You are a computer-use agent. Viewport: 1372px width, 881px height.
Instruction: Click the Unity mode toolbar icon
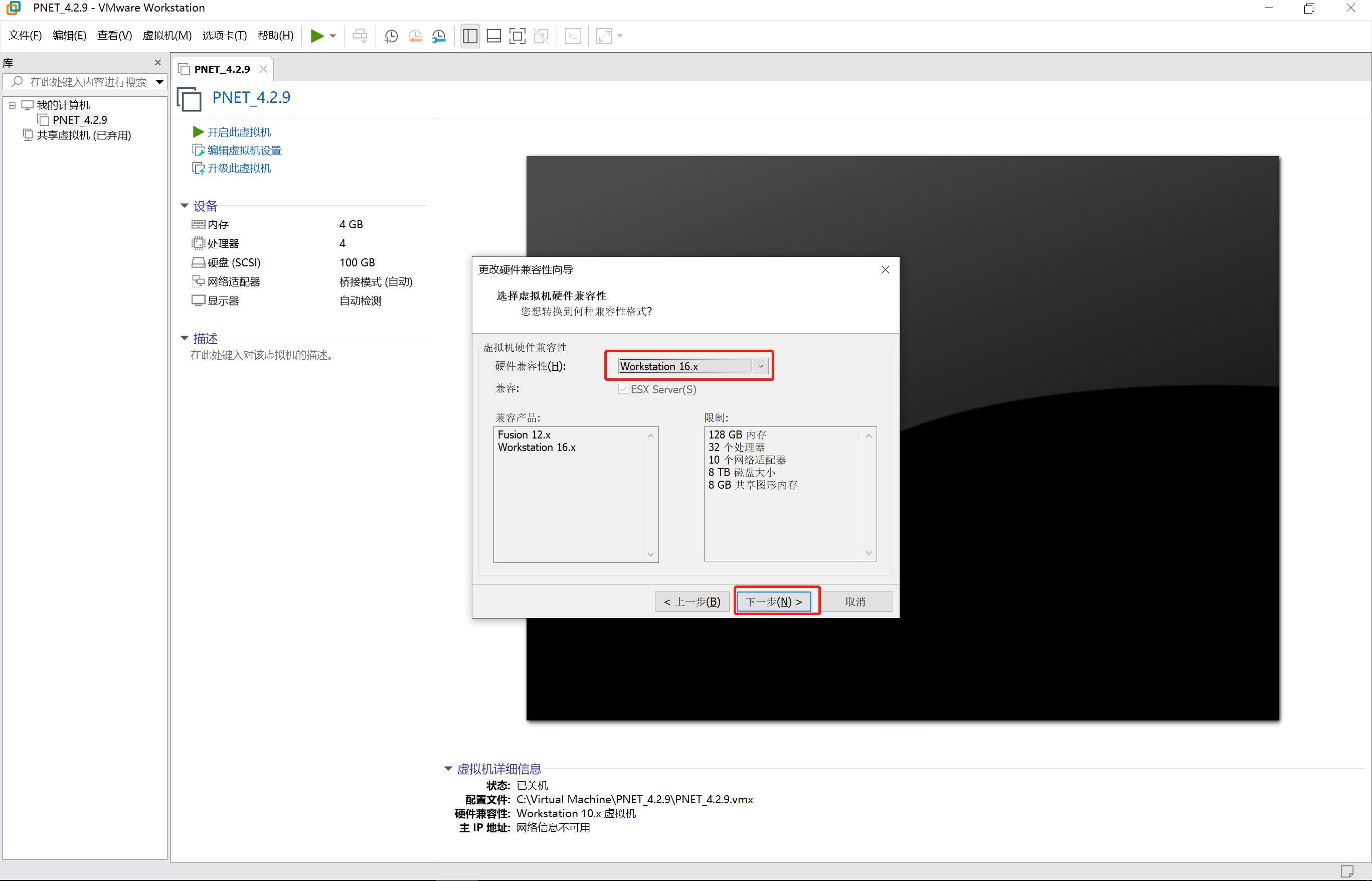point(542,36)
